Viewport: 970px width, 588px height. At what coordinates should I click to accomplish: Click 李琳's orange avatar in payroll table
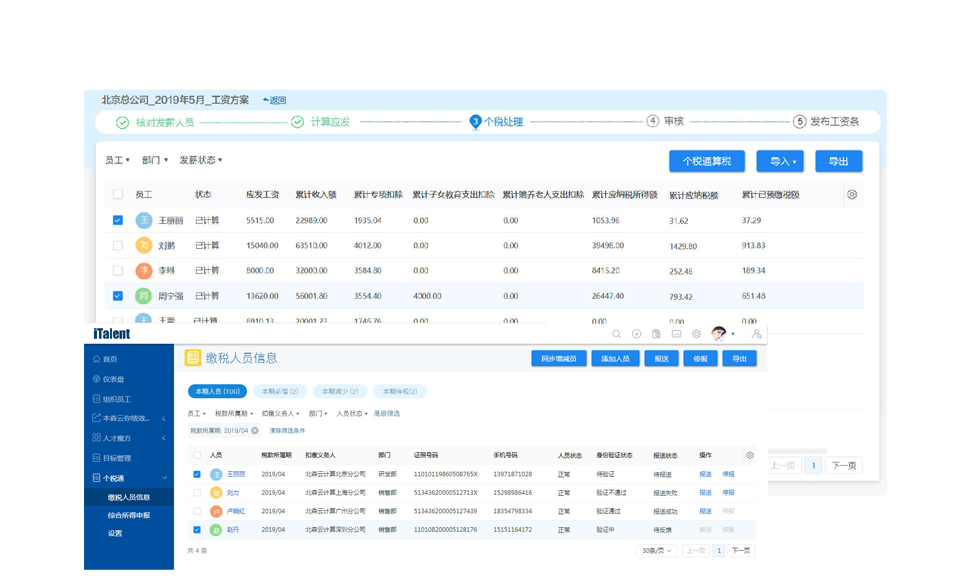pyautogui.click(x=144, y=270)
